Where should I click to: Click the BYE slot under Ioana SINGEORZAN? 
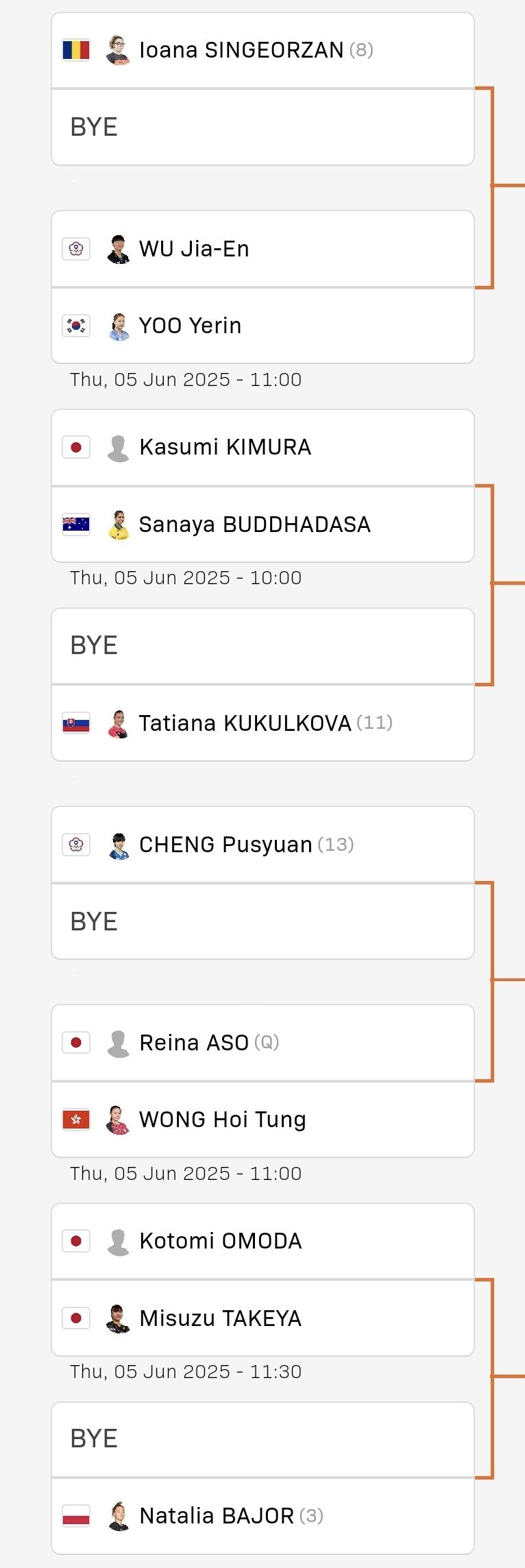tap(262, 127)
